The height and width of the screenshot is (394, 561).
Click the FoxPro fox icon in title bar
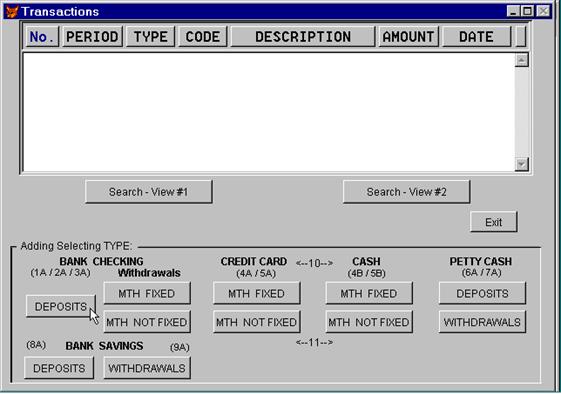click(12, 11)
